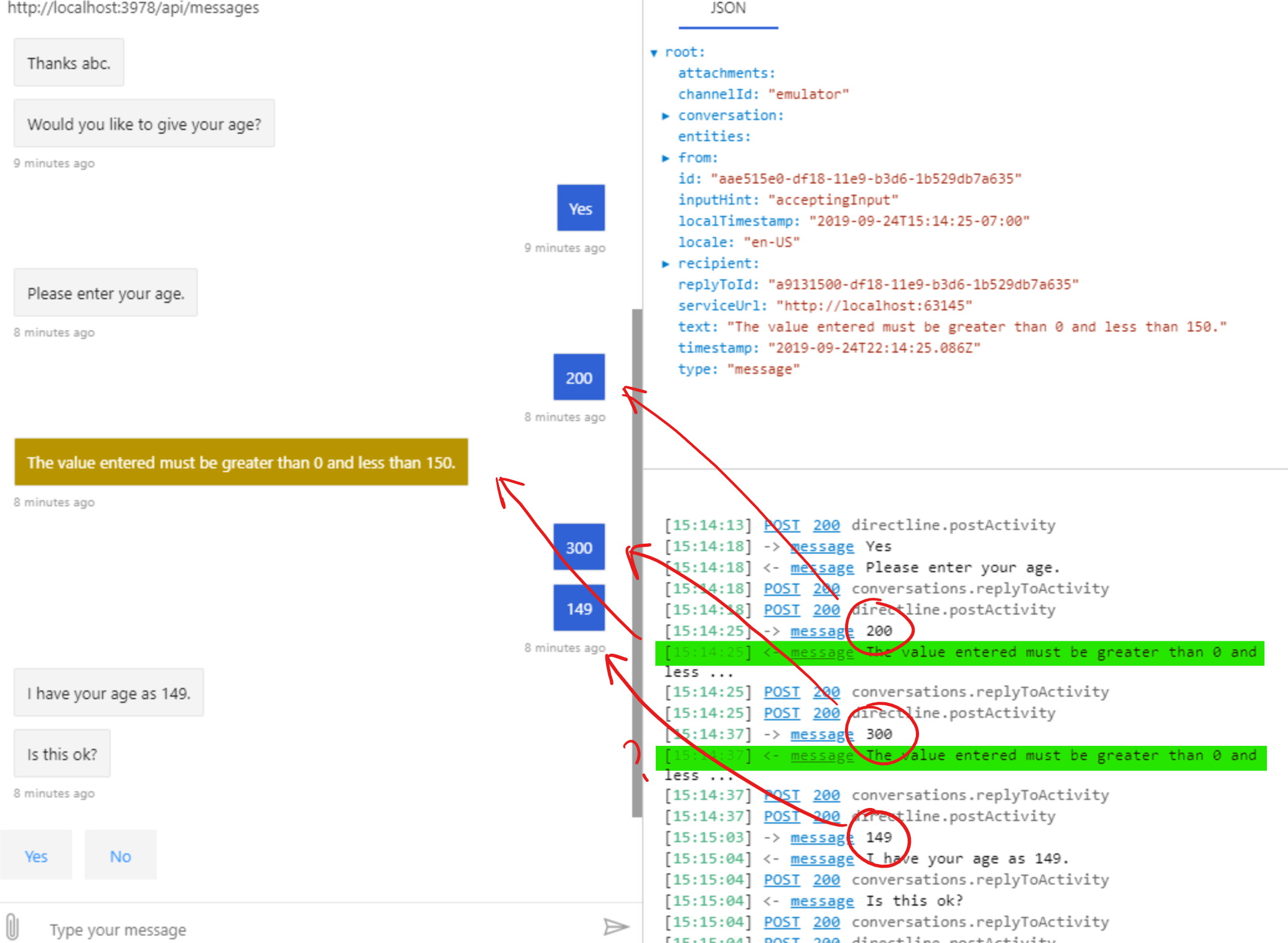The width and height of the screenshot is (1288, 943).
Task: Collapse the root node in JSON view
Action: [x=654, y=52]
